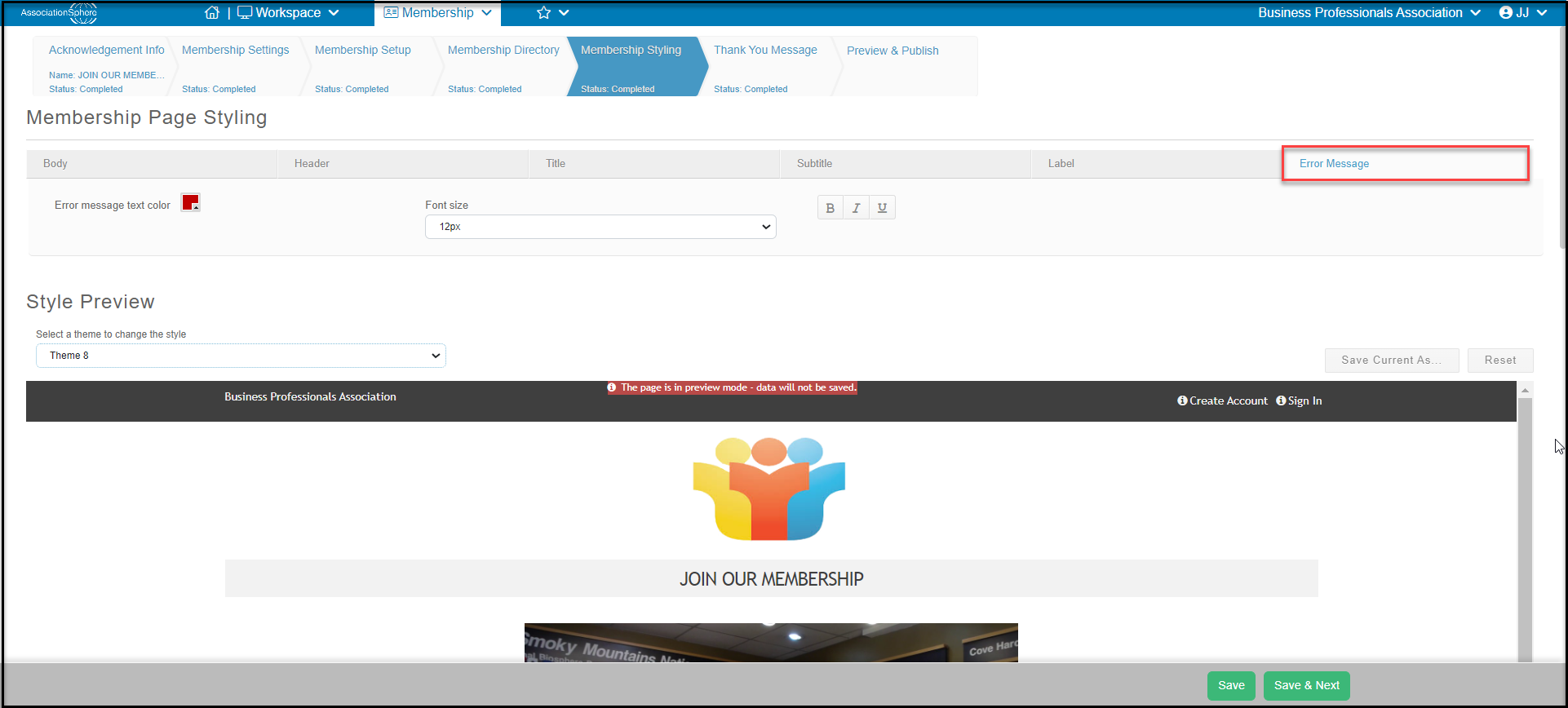
Task: Toggle italic for error message text
Action: [x=856, y=208]
